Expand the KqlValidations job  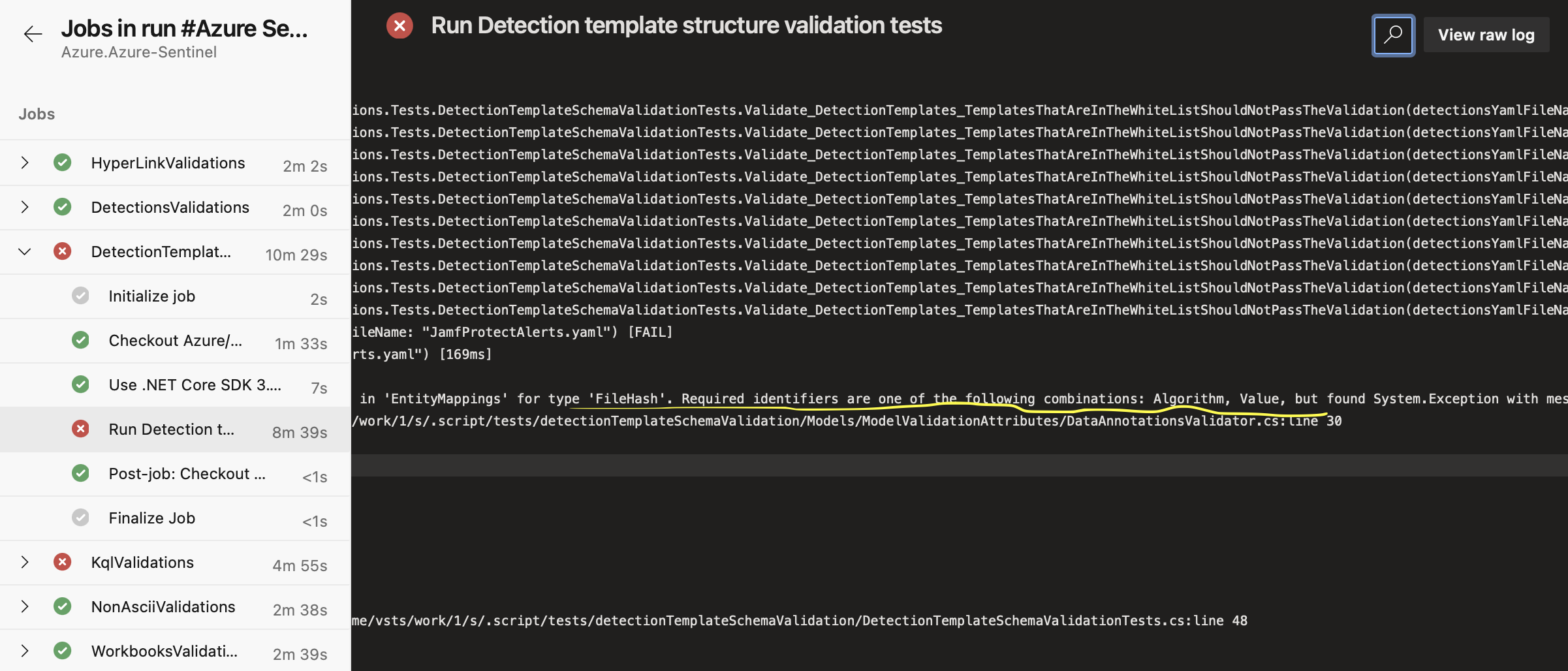[25, 561]
